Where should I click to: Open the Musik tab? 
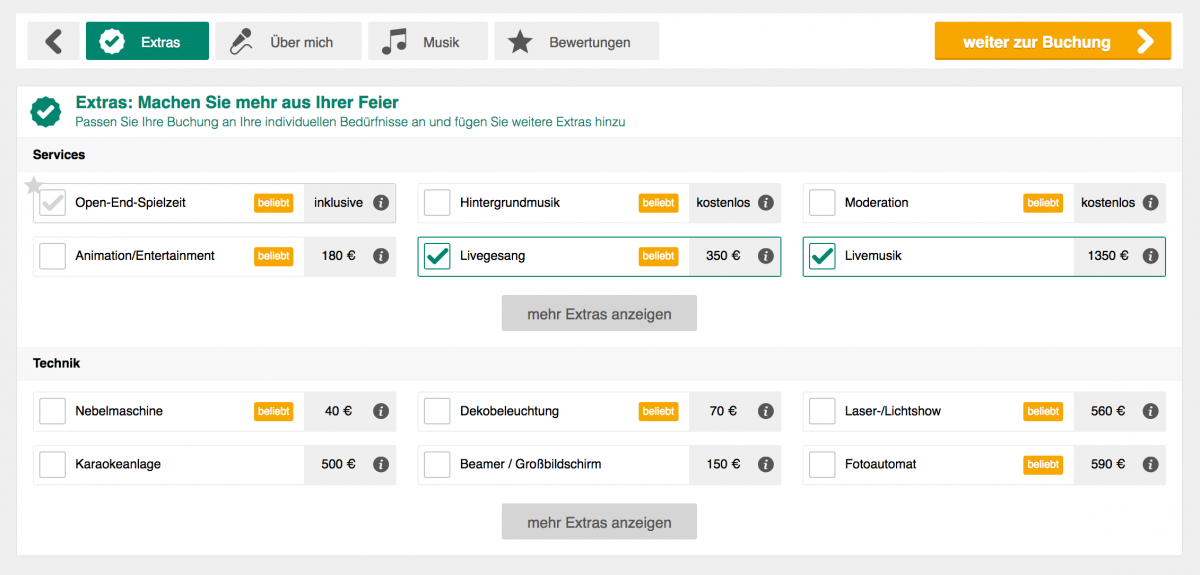coord(428,41)
